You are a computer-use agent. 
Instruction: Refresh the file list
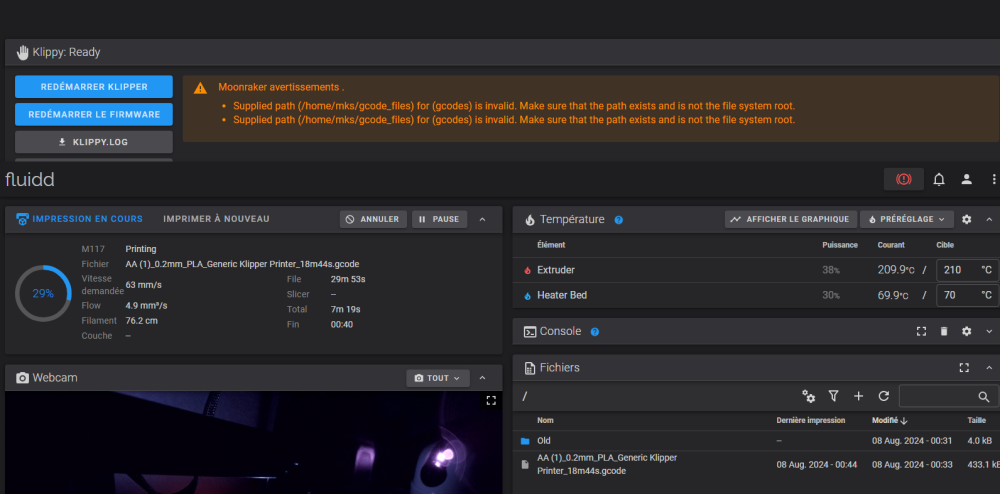[883, 396]
